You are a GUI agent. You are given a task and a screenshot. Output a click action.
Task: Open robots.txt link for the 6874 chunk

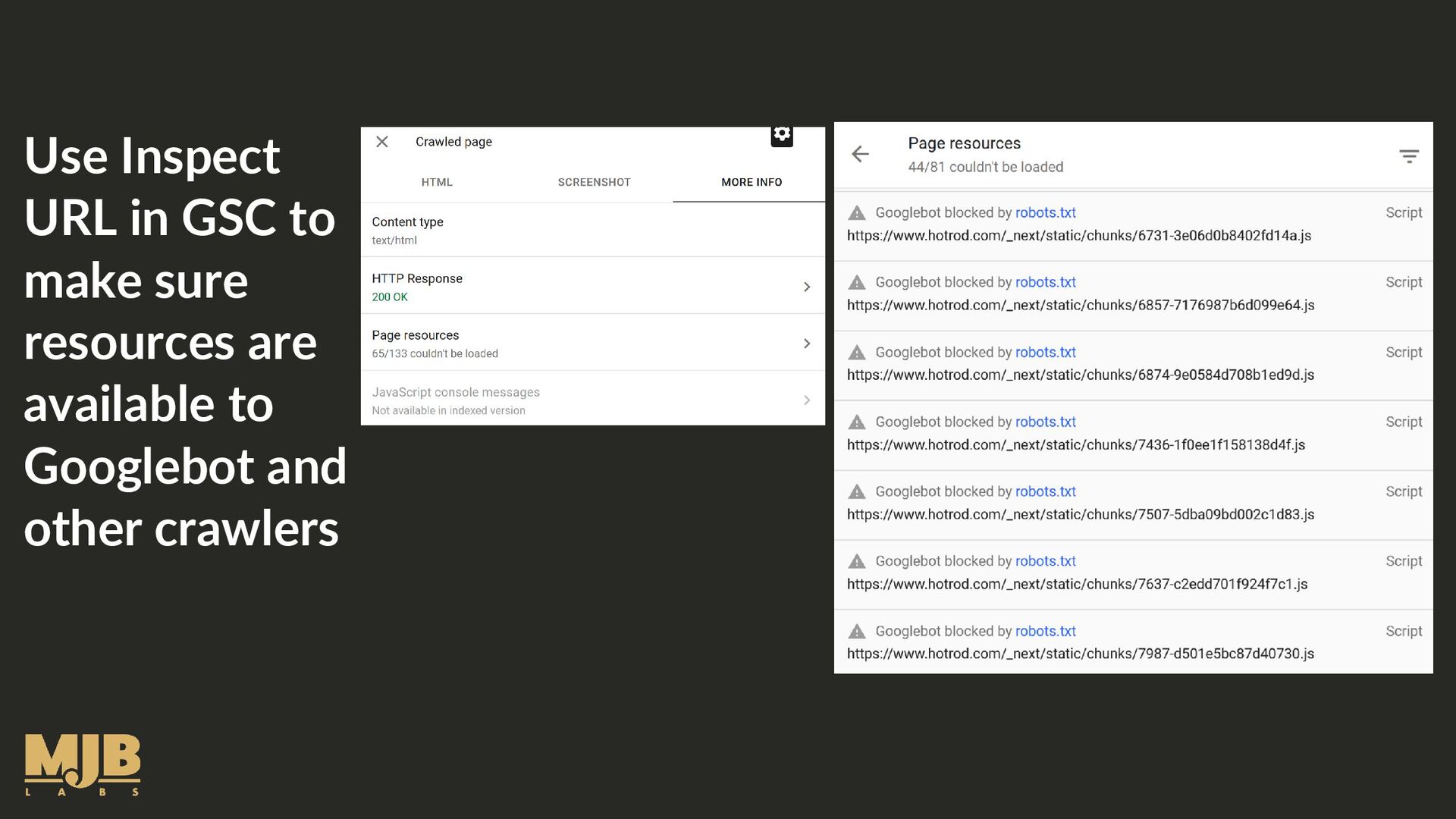click(1046, 353)
